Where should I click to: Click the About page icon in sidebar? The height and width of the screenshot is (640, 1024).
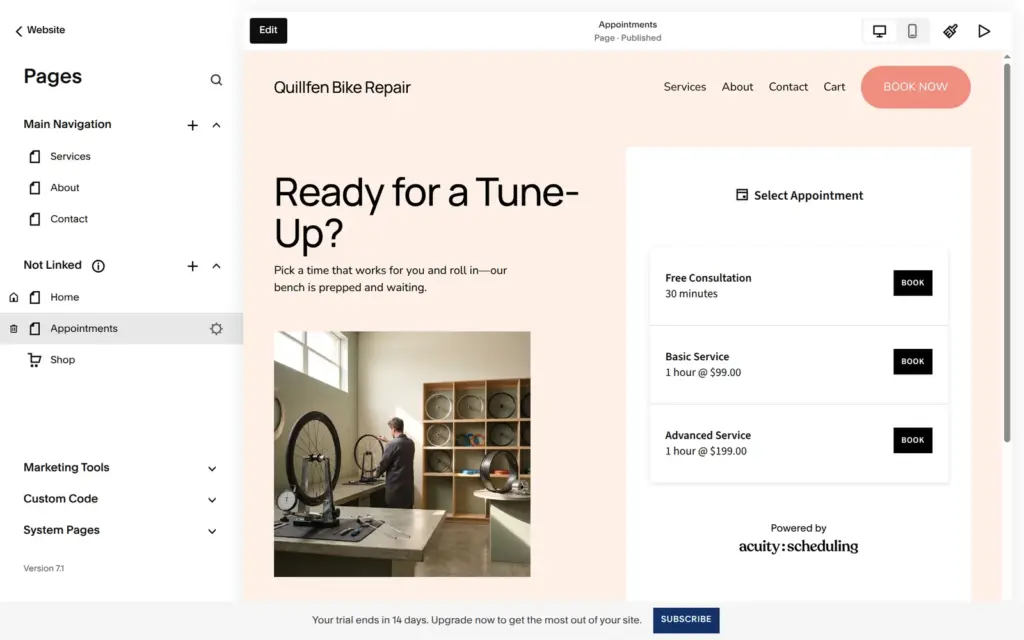click(35, 187)
